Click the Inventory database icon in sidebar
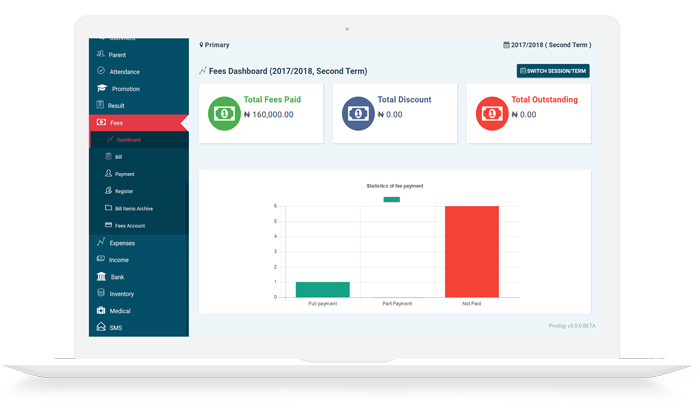Image resolution: width=700 pixels, height=410 pixels. [x=101, y=293]
